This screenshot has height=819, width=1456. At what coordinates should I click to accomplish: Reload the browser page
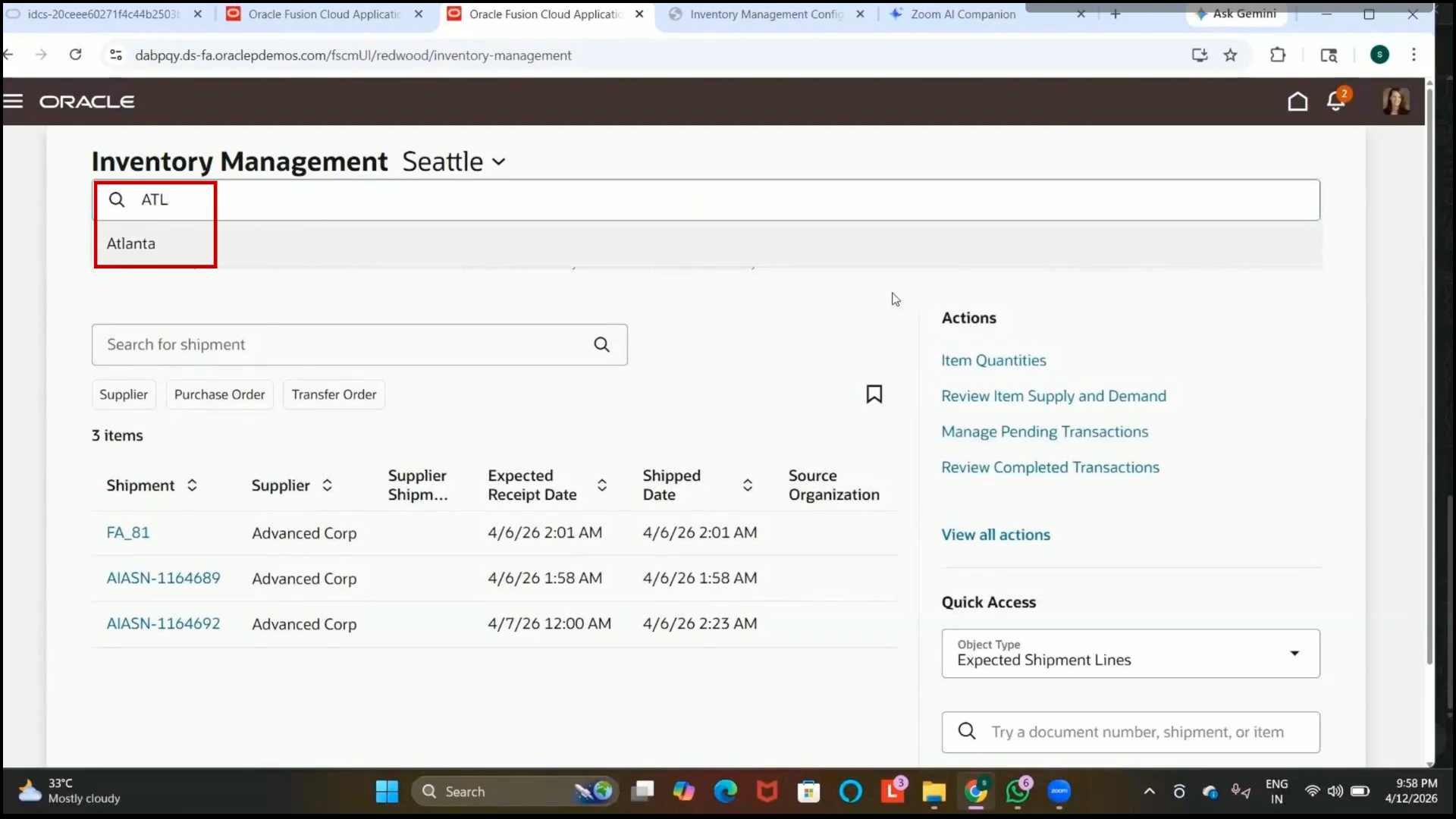coord(75,55)
